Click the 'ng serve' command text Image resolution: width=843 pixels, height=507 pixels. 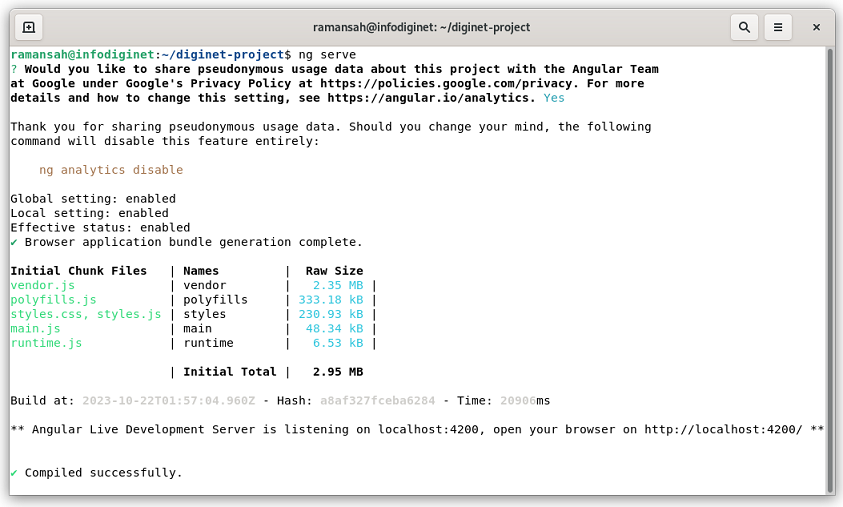[x=327, y=54]
